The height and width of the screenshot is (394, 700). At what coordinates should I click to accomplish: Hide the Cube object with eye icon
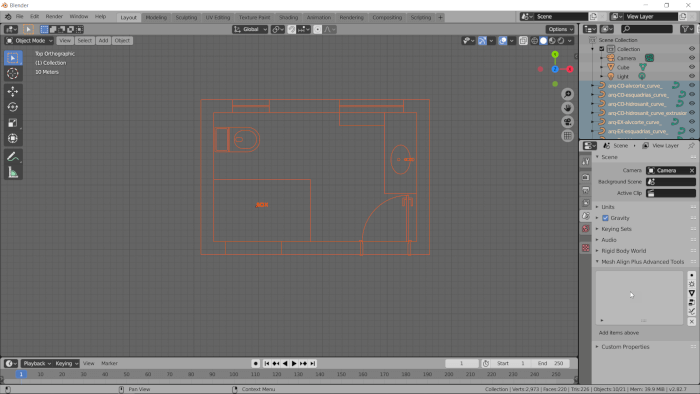[692, 67]
